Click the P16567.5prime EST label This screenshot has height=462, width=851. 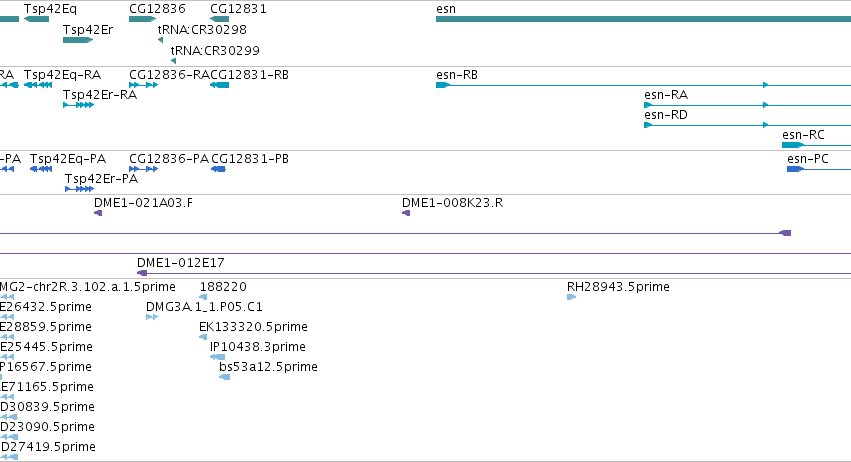[x=46, y=367]
